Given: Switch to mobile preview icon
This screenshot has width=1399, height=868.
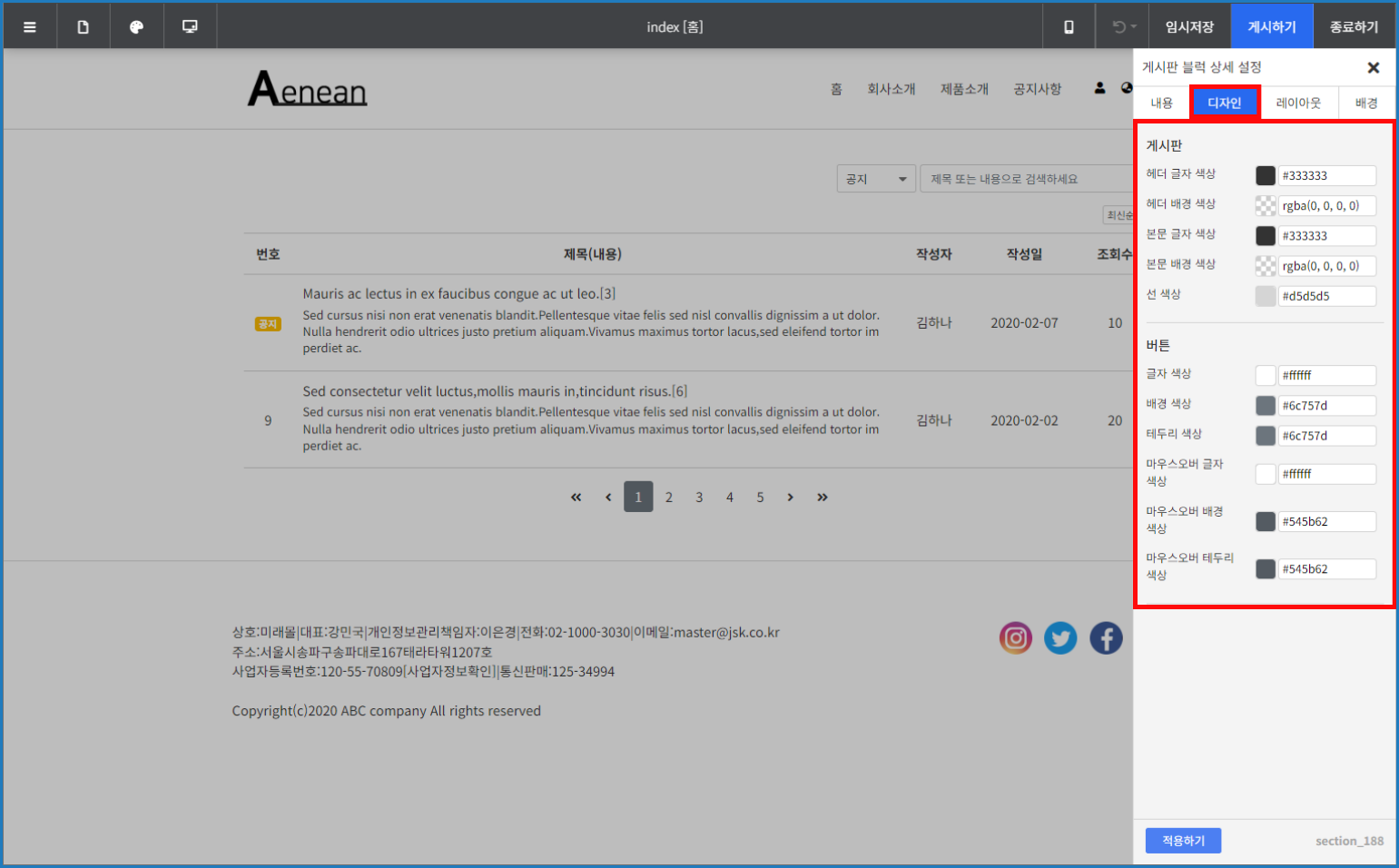Looking at the screenshot, I should [1069, 27].
